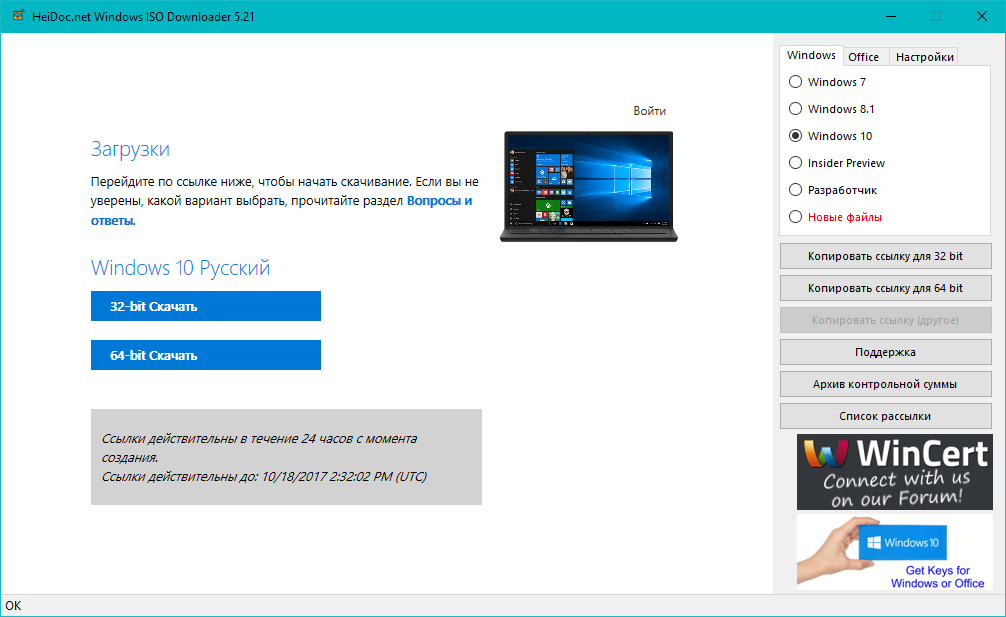The image size is (1006, 617).
Task: Open Архив контрольной суммы
Action: [x=885, y=384]
